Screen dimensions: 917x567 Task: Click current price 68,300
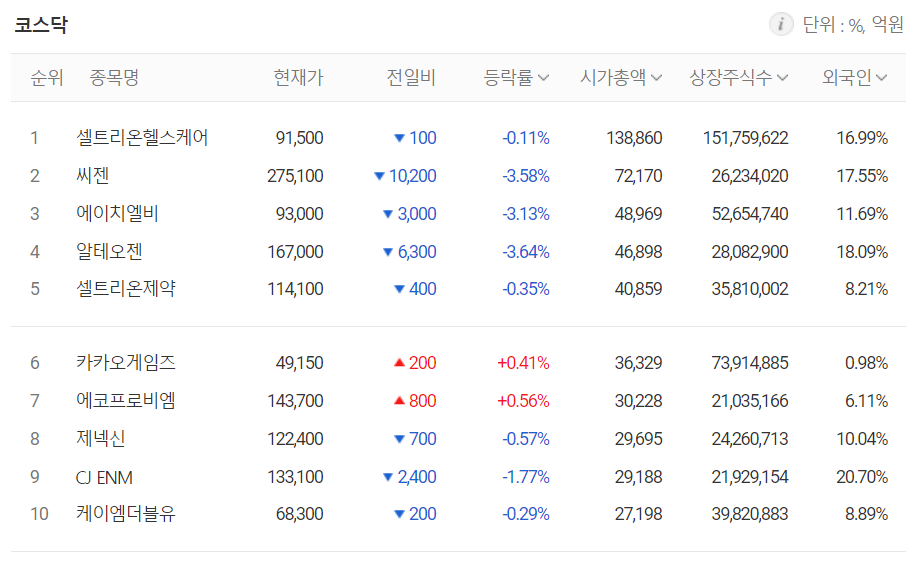[299, 514]
